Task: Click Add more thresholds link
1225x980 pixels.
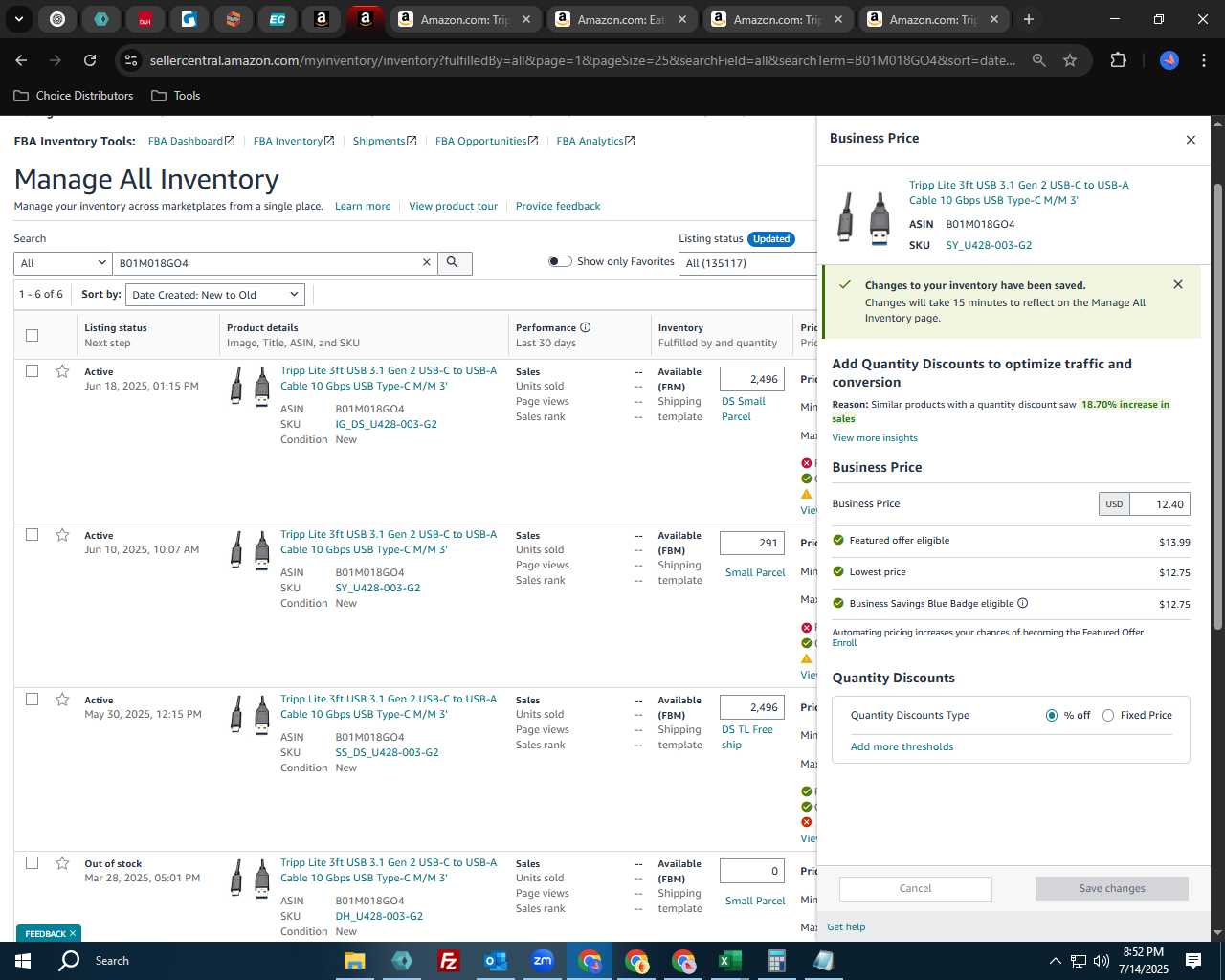Action: coord(902,746)
